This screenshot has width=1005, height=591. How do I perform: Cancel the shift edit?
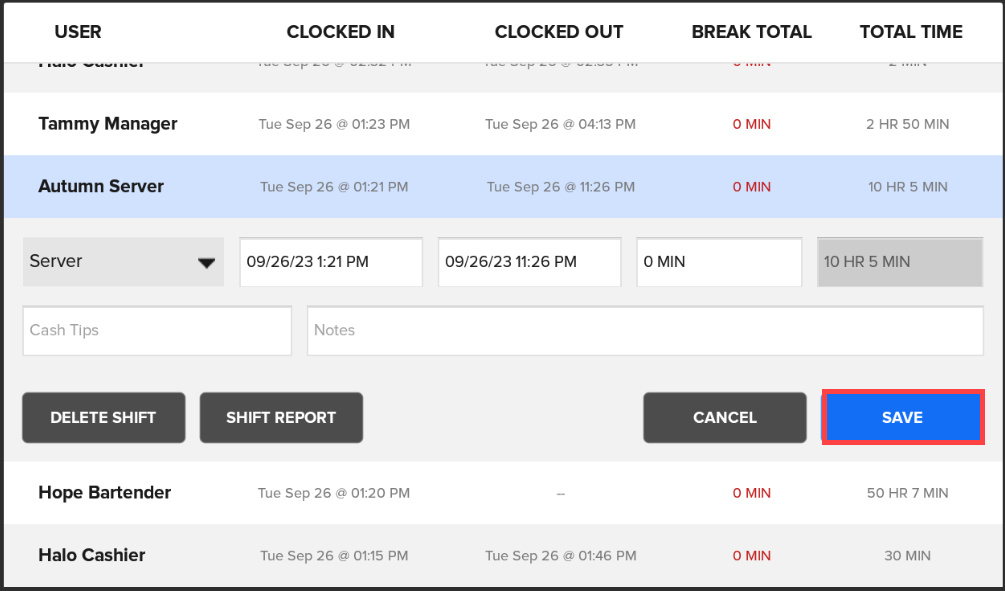[x=724, y=417]
